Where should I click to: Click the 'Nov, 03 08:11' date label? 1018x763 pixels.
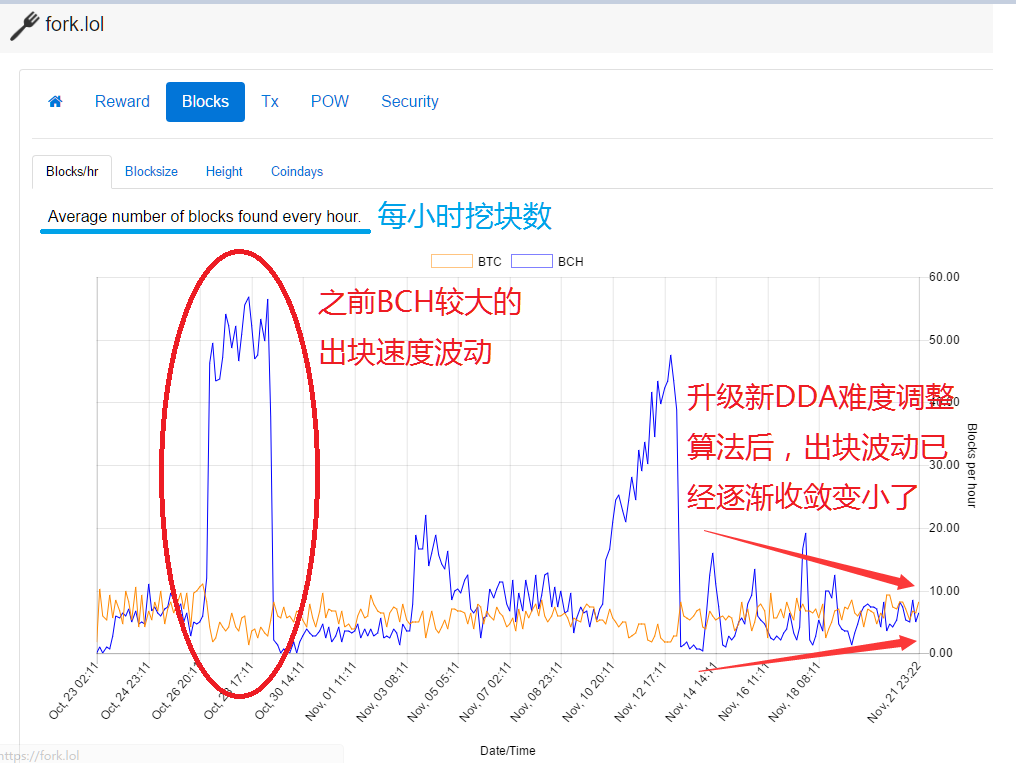382,692
